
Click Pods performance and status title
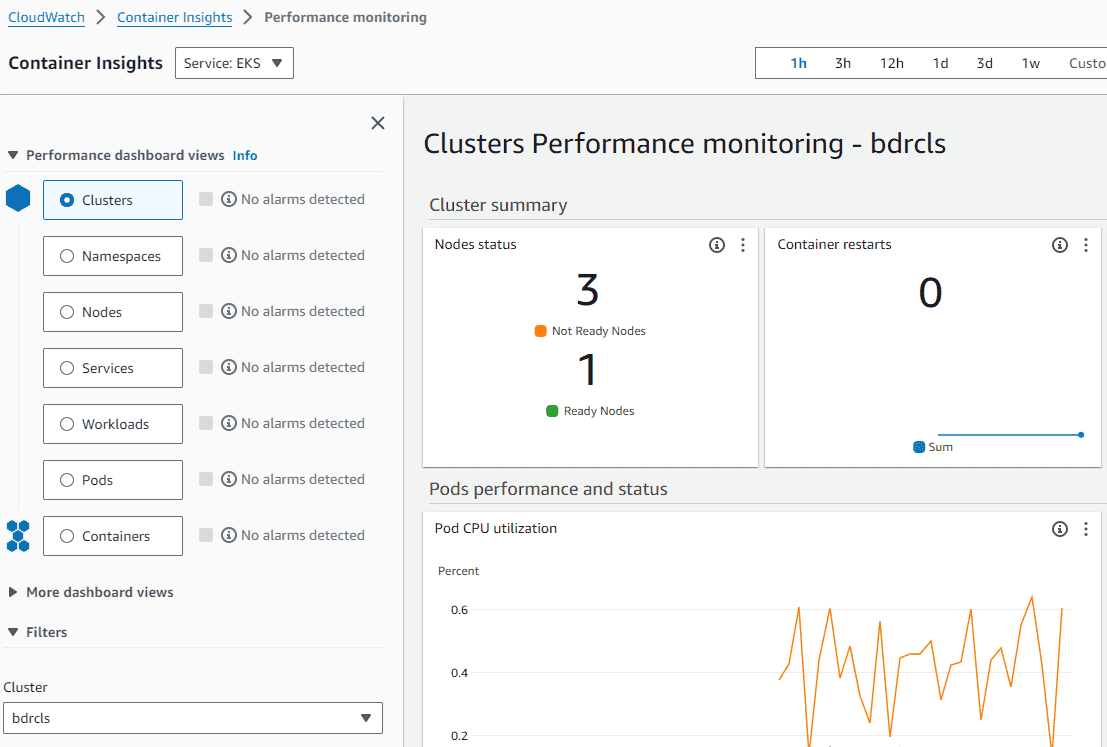(549, 489)
